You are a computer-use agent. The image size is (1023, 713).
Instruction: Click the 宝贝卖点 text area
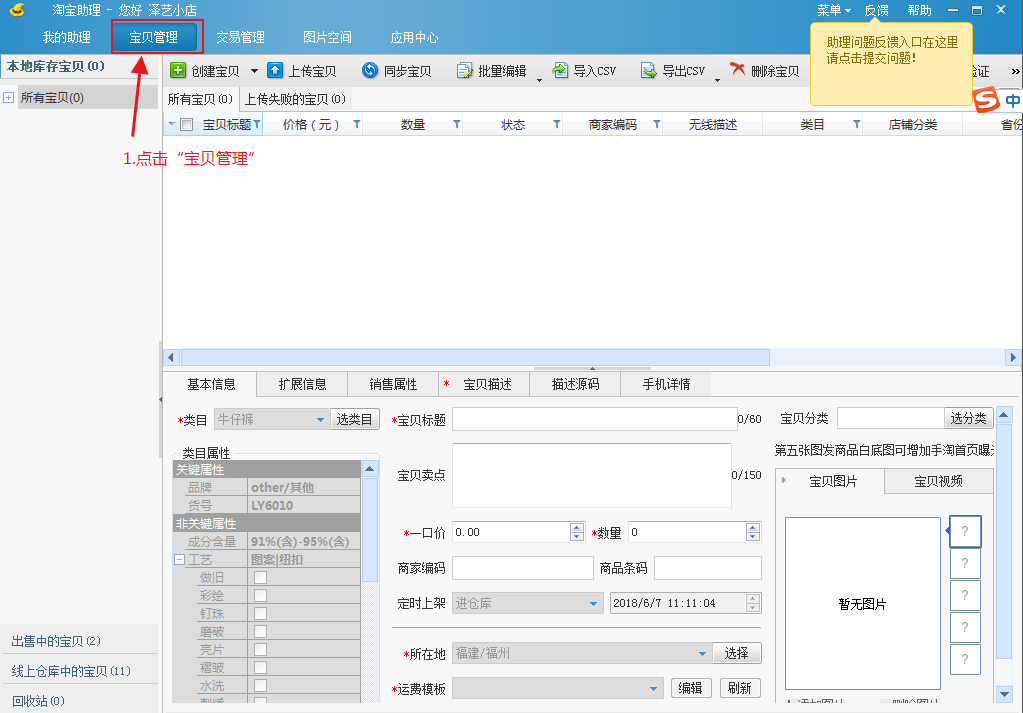point(592,475)
